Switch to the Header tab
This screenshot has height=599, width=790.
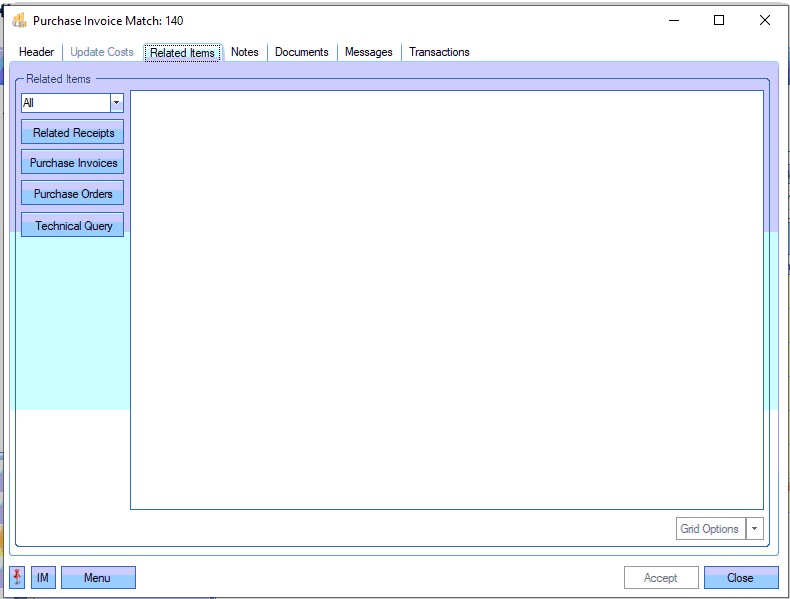click(36, 52)
